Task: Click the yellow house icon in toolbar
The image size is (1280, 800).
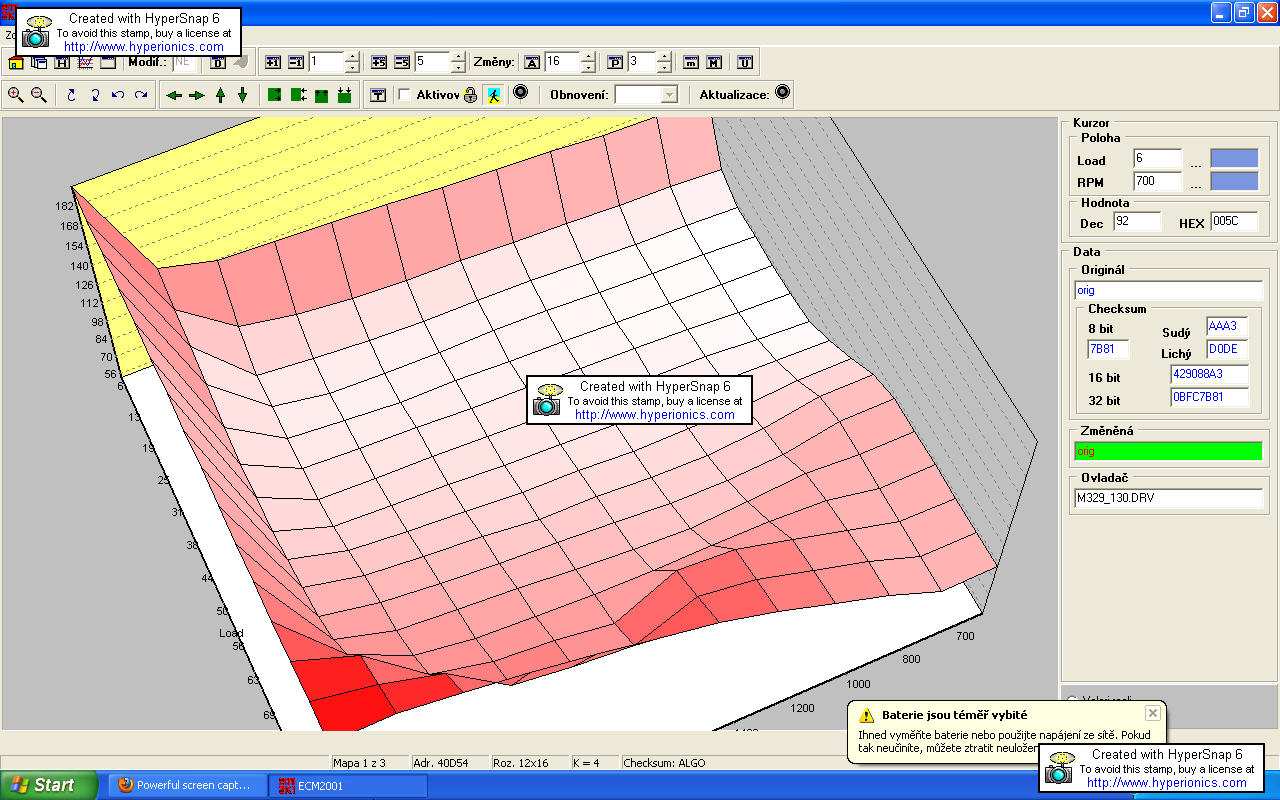Action: coord(16,62)
